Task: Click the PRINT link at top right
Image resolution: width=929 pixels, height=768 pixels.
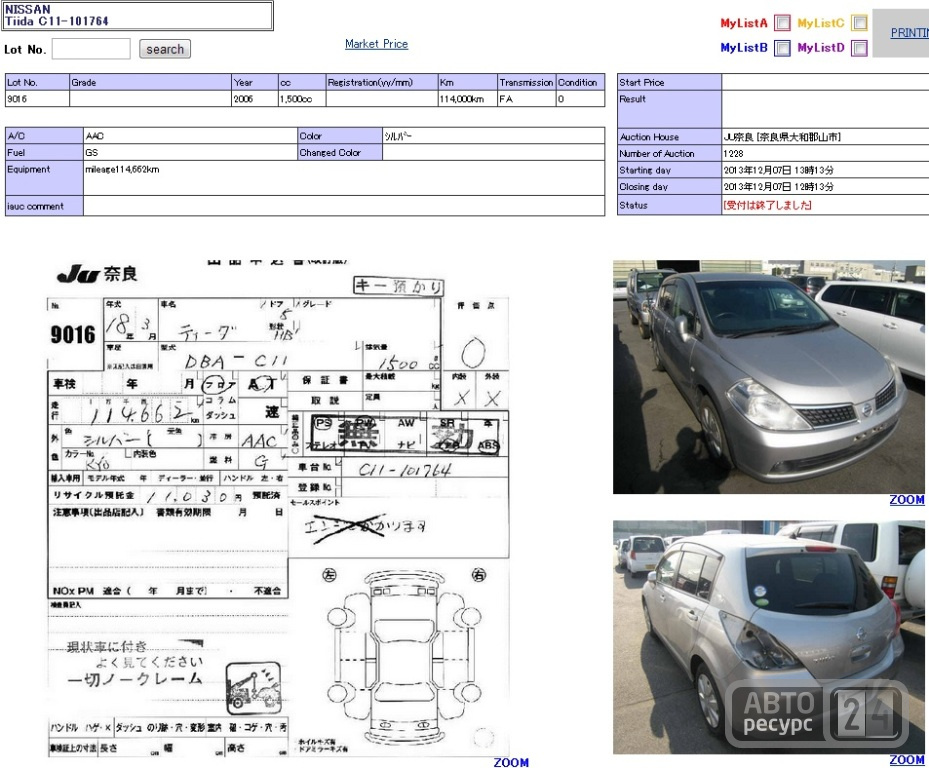Action: (x=909, y=33)
